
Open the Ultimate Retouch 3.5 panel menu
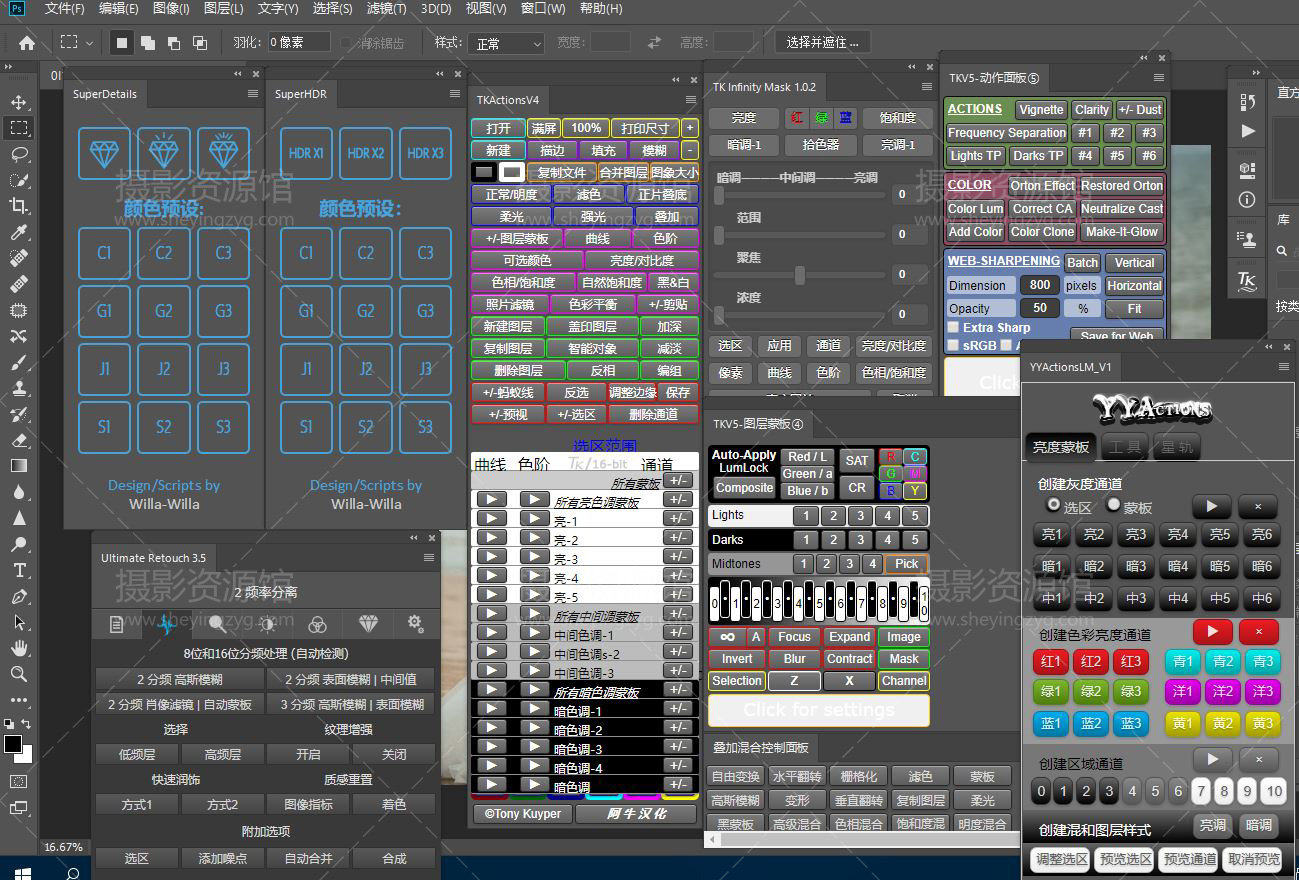pyautogui.click(x=429, y=558)
